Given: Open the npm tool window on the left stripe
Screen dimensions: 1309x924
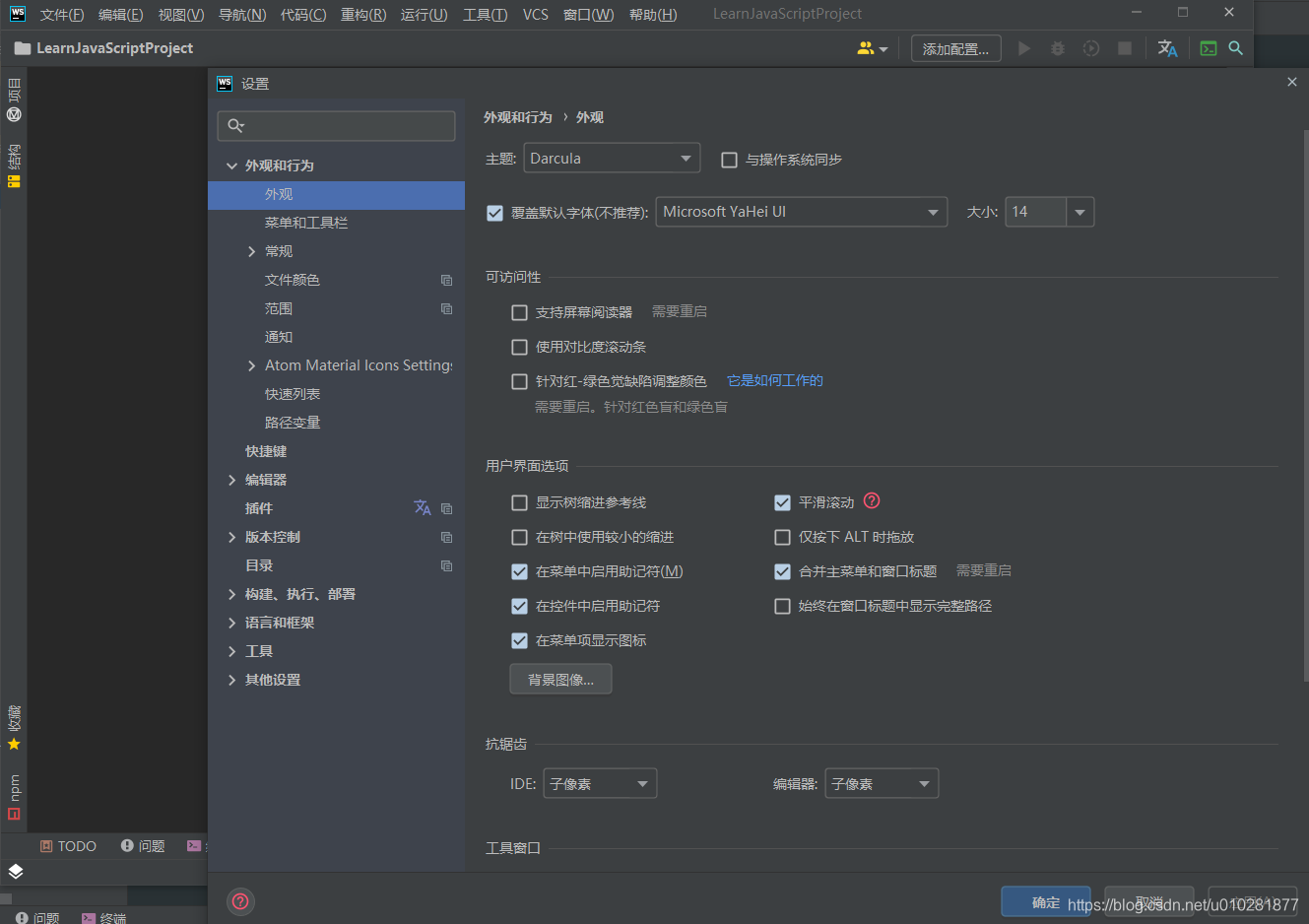Looking at the screenshot, I should 14,797.
